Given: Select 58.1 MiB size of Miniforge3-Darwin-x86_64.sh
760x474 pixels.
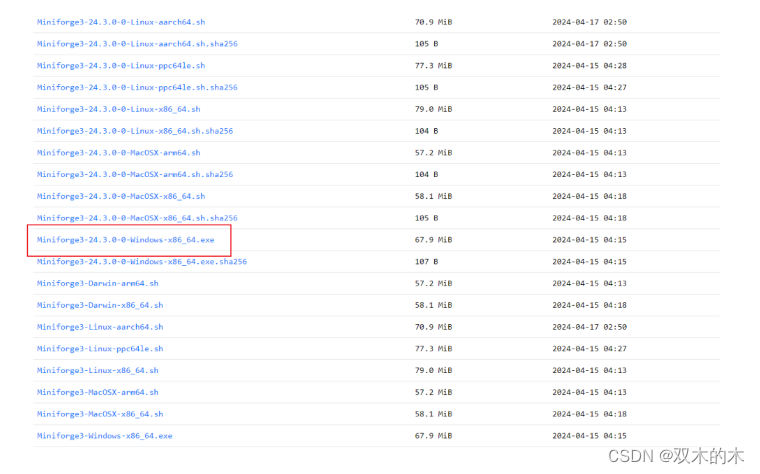Looking at the screenshot, I should tap(433, 305).
